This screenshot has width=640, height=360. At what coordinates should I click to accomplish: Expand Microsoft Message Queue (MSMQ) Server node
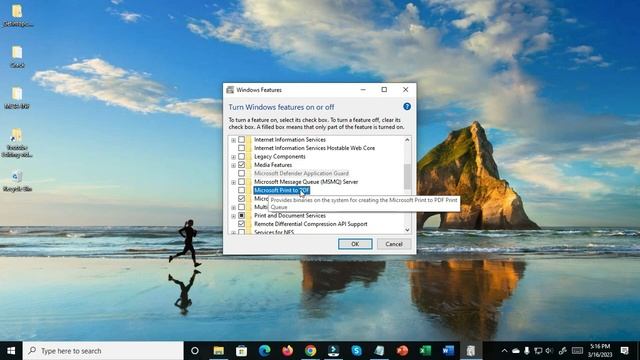coord(233,182)
